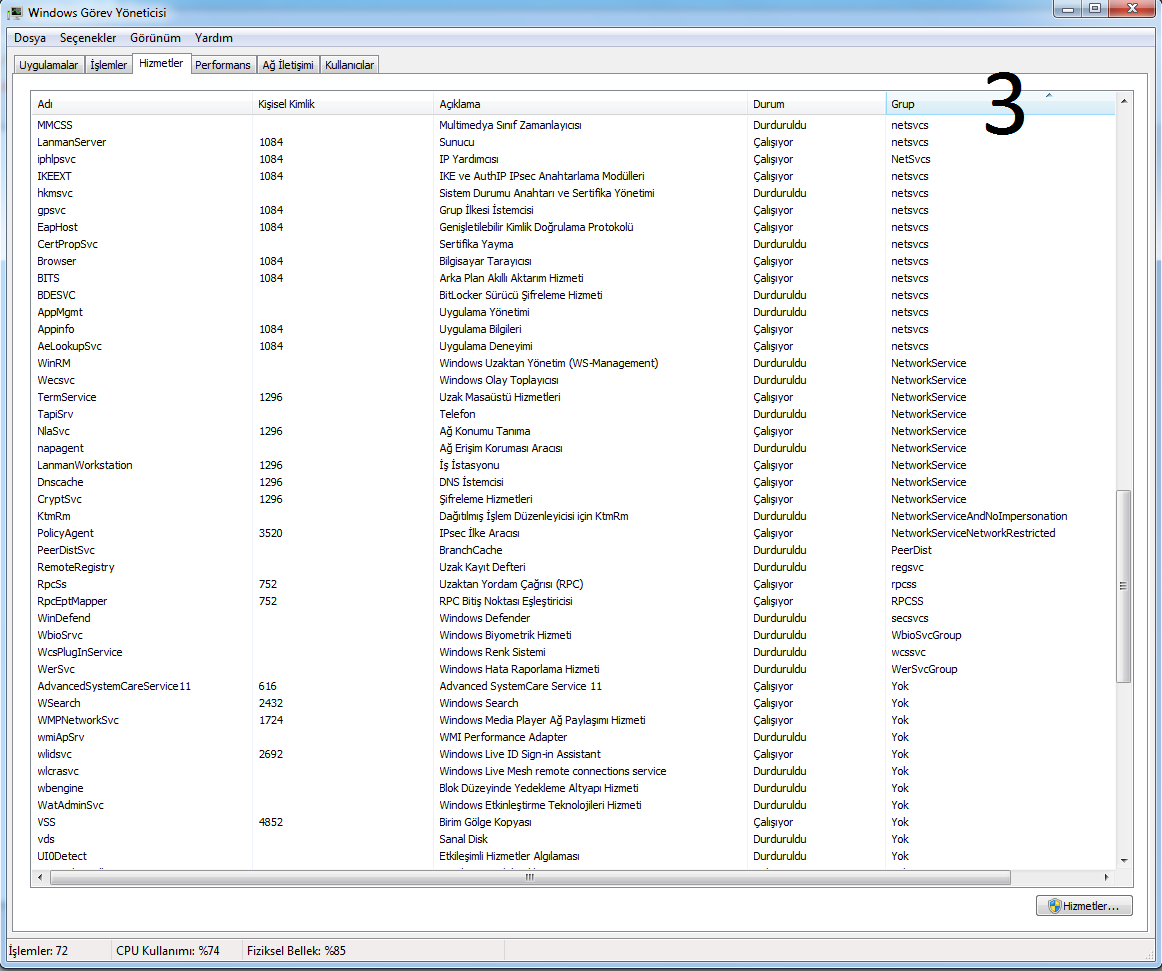Screen dimensions: 1162x971
Task: Select the Dnscache service row
Action: click(x=573, y=483)
